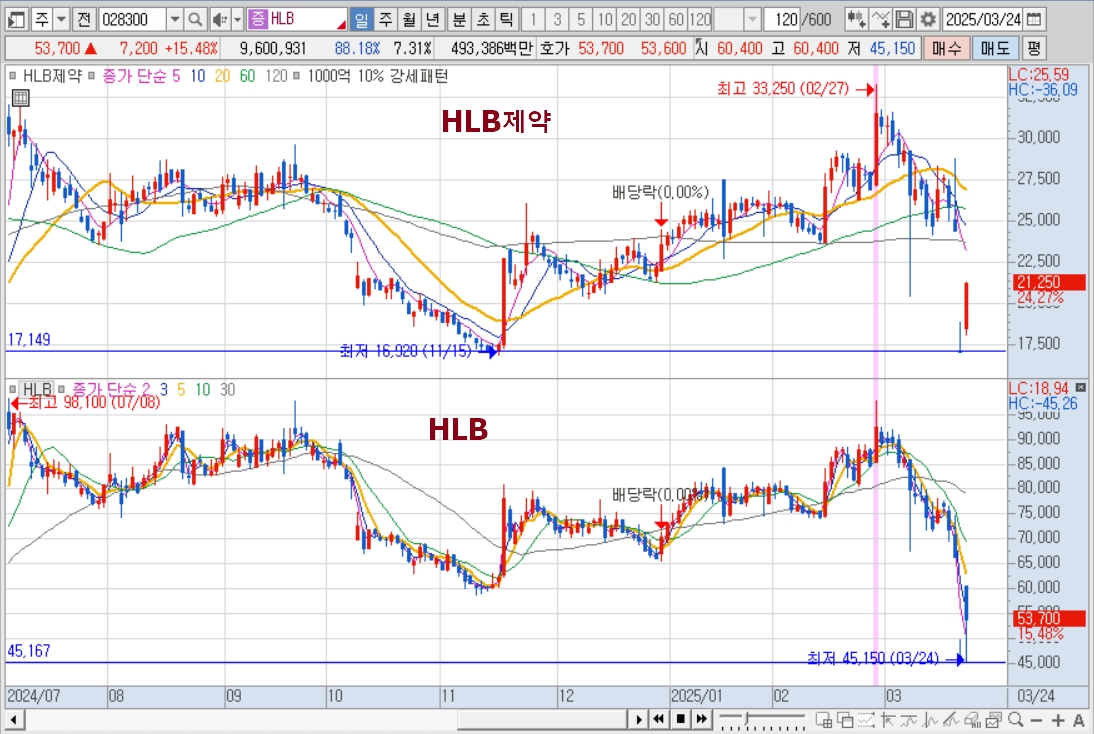Open chart settings gear icon

pyautogui.click(x=928, y=20)
